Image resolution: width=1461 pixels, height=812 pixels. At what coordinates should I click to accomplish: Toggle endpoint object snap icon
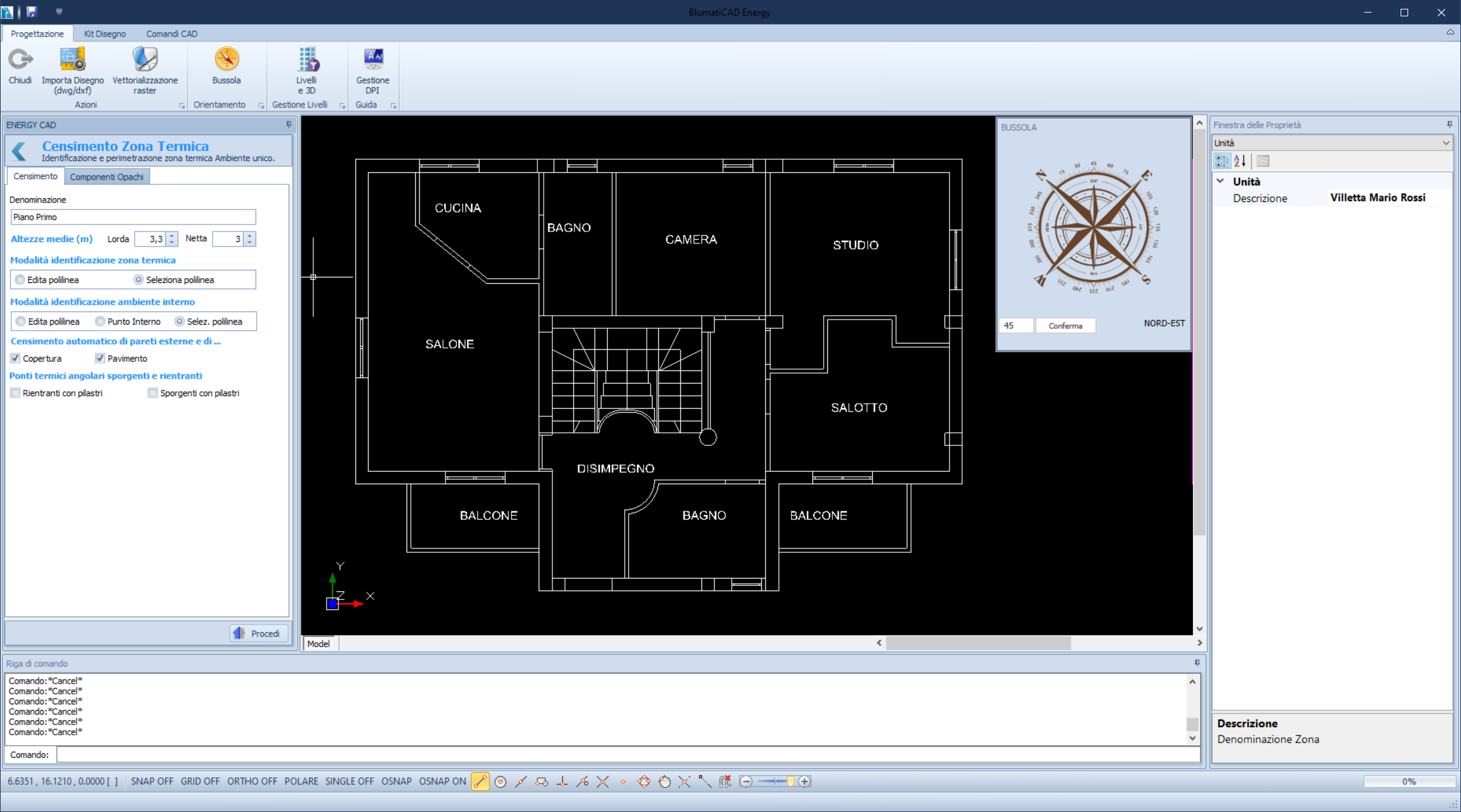[480, 781]
